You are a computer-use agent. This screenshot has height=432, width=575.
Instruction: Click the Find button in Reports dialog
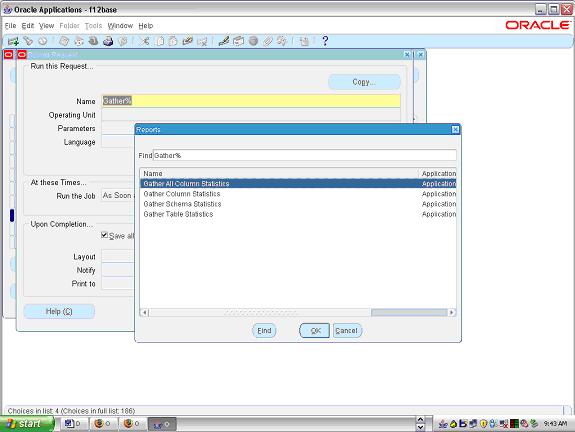point(264,331)
